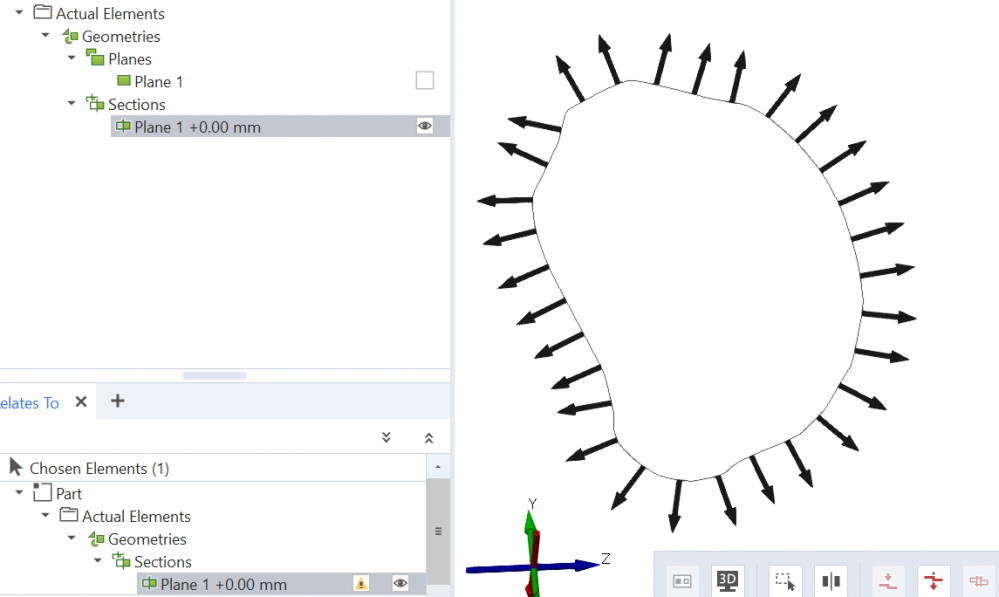Click the leftmost view layout icon in bottom toolbar
The height and width of the screenshot is (597, 999).
[x=683, y=580]
